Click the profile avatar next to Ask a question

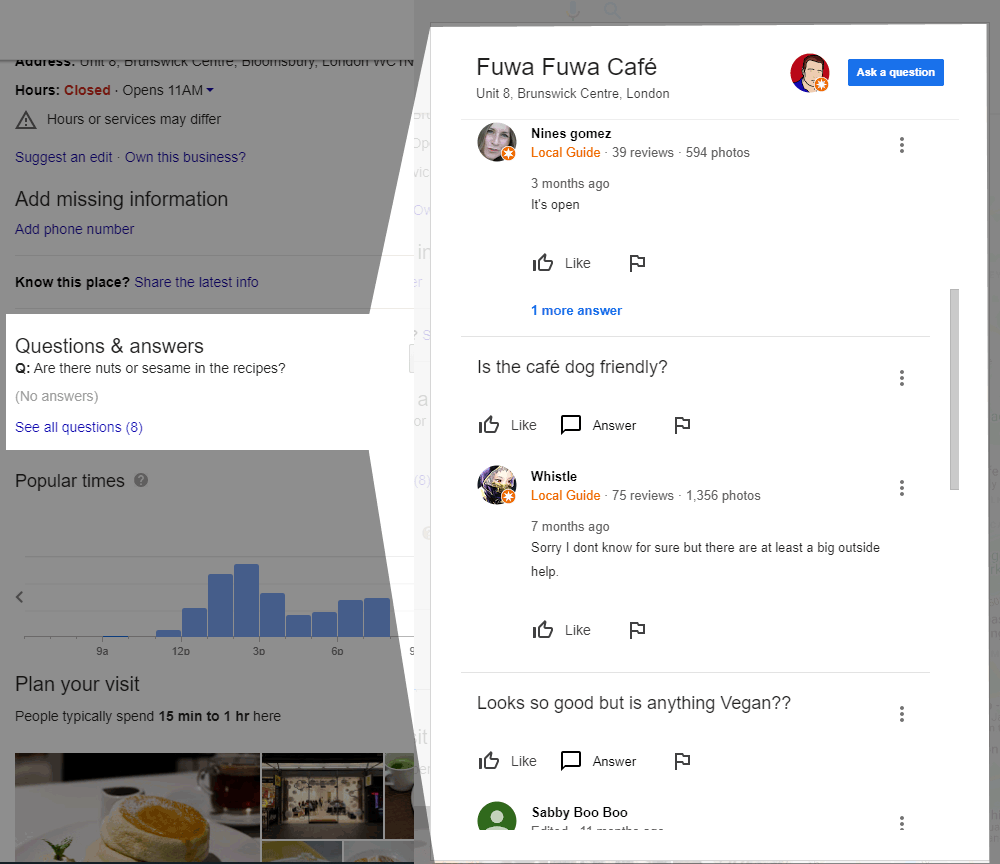(810, 72)
